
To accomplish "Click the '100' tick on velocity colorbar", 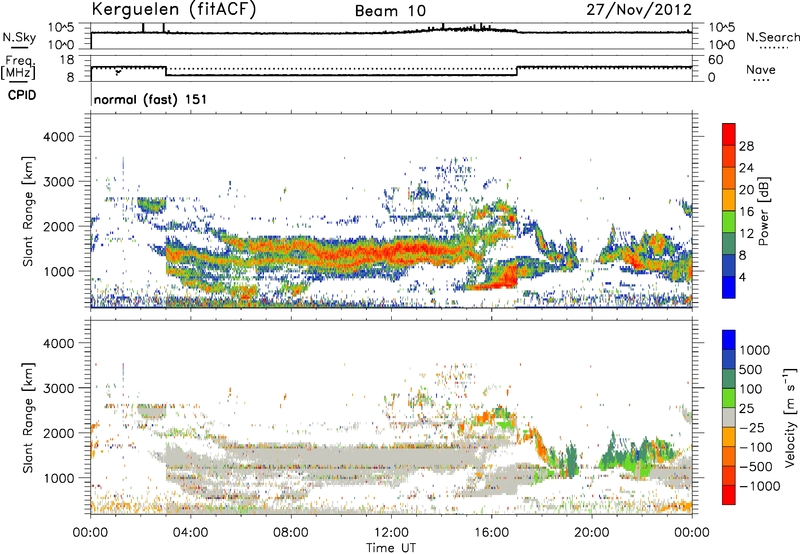I will click(751, 389).
